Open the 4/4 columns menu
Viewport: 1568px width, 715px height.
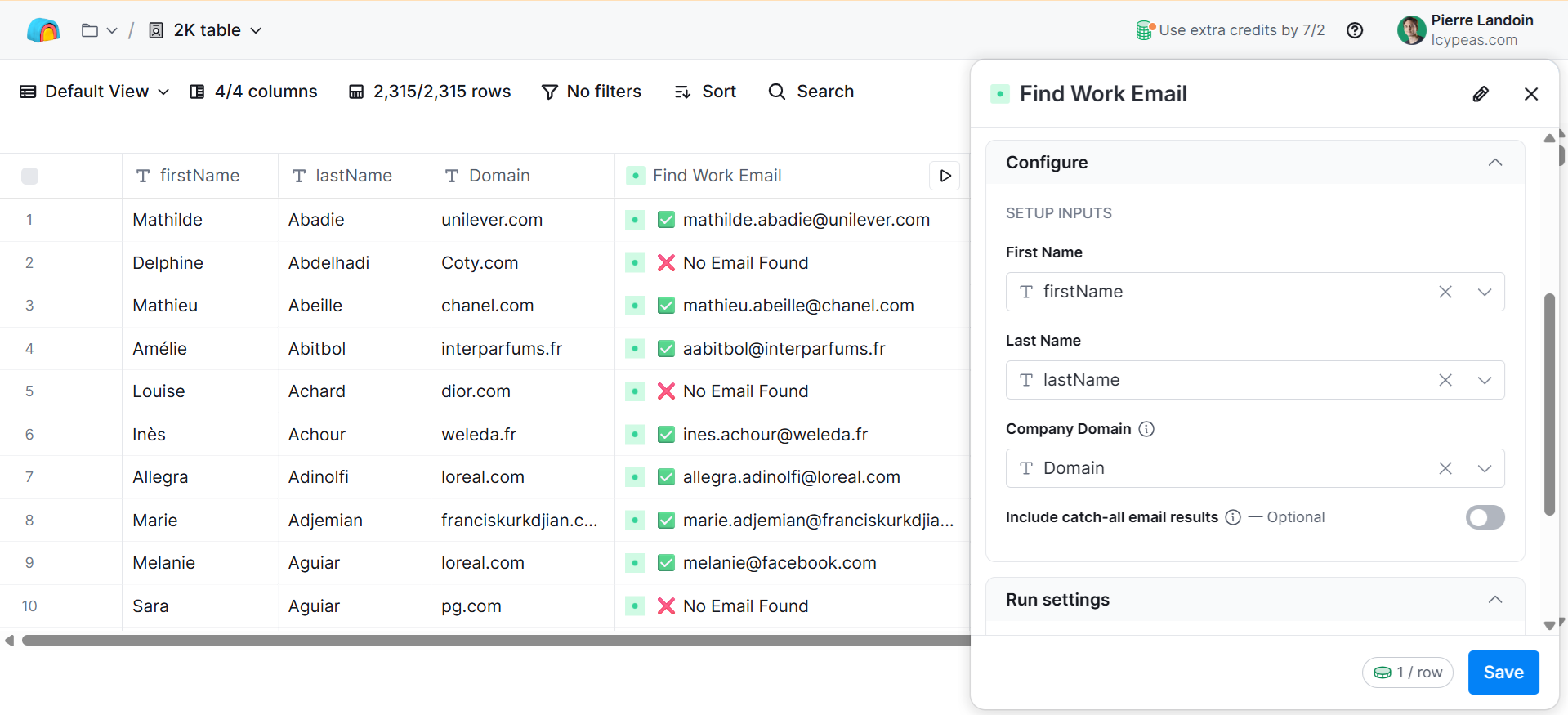[x=253, y=92]
